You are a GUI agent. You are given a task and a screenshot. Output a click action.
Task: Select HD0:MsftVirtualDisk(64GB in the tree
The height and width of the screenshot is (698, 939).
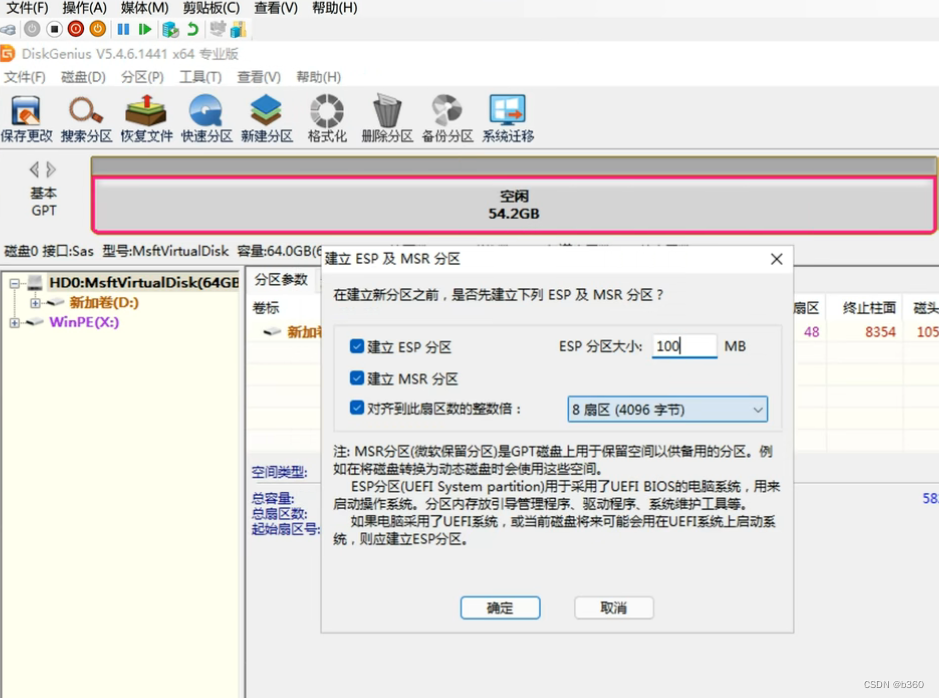pos(144,283)
